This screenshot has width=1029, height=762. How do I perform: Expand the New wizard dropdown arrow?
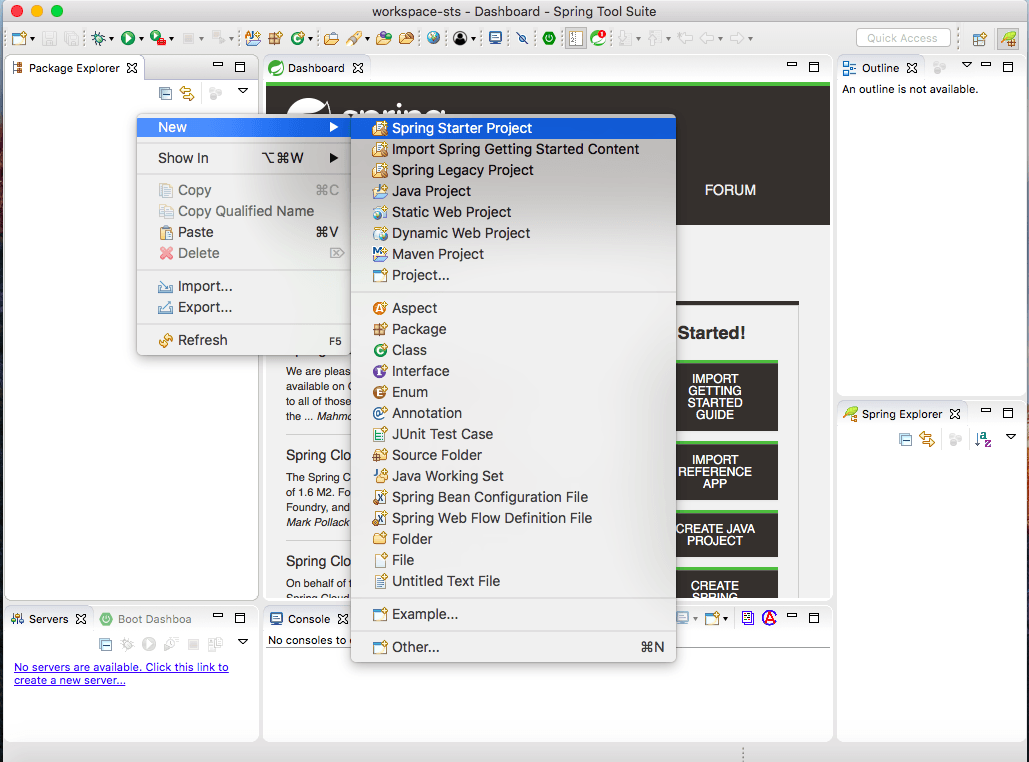coord(32,39)
